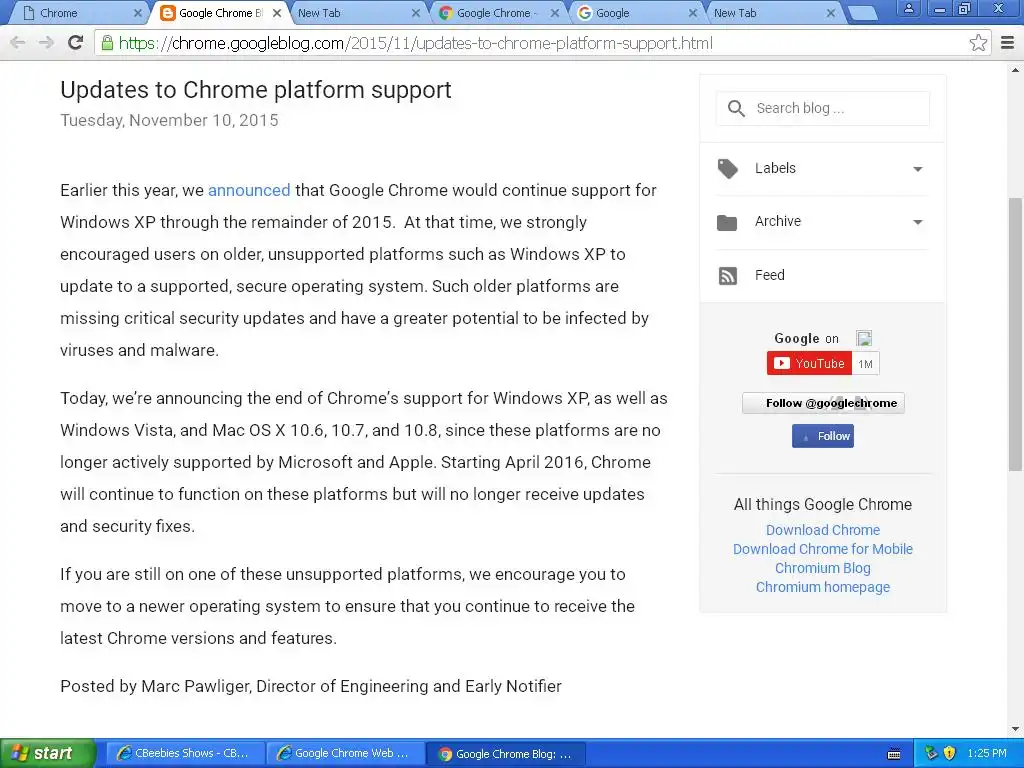Open the Feed link
1024x768 pixels.
pos(770,276)
